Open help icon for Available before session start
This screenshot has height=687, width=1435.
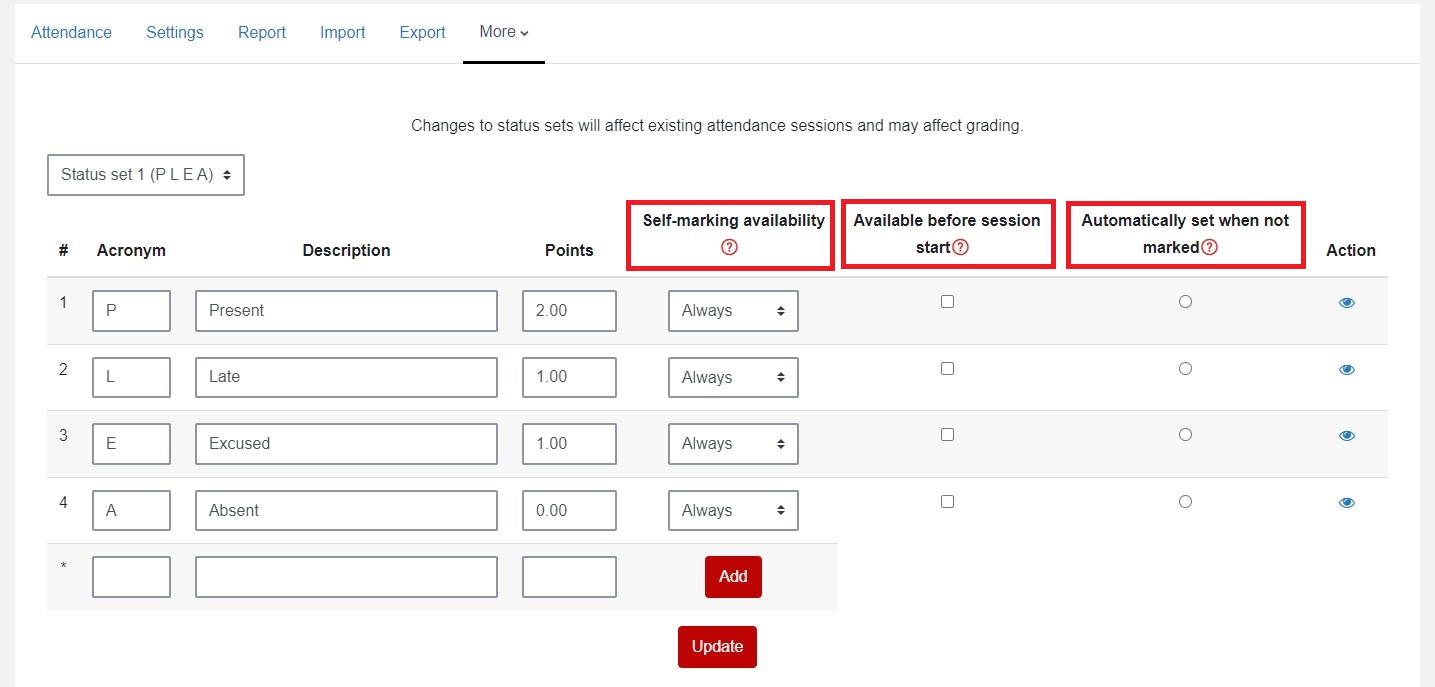point(960,248)
